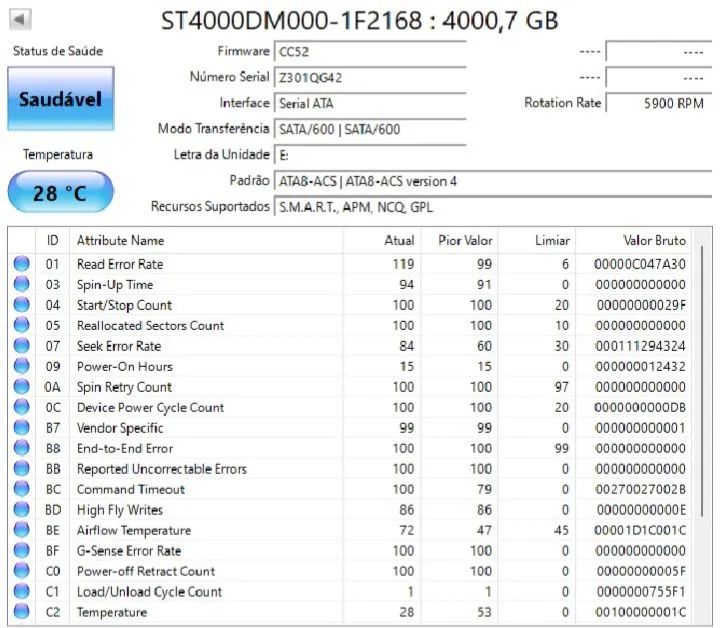Select the End-to-End Error attribute name

[x=125, y=448]
